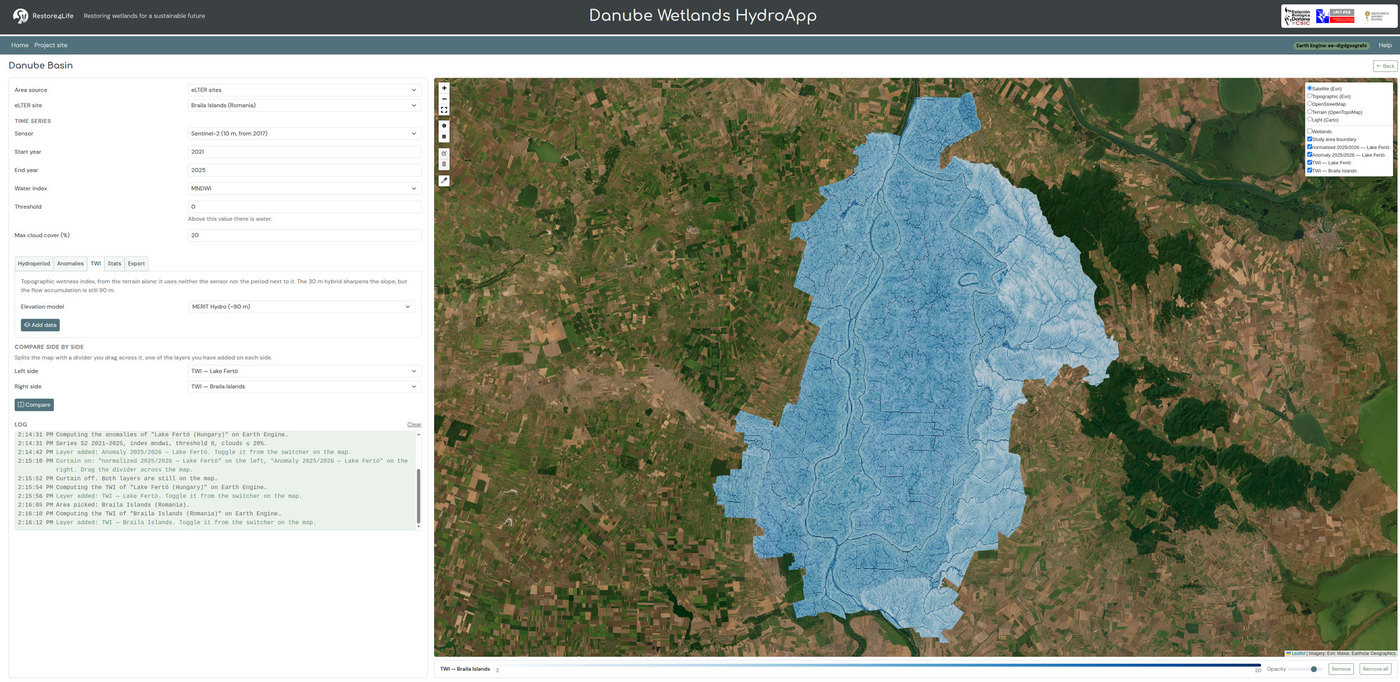1400x682 pixels.
Task: Click the End year field
Action: (x=304, y=170)
